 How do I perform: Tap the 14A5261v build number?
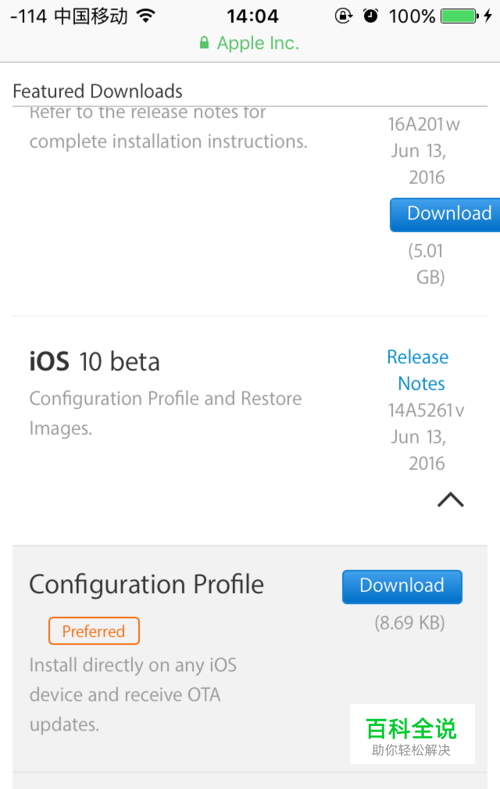pos(426,410)
